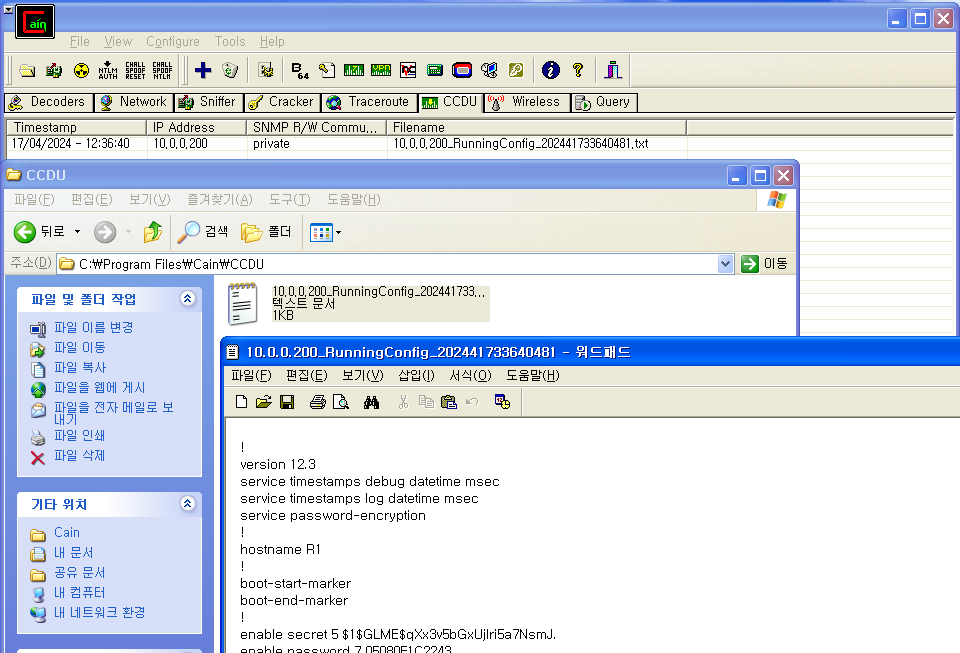
Task: Click the info About icon in Cain
Action: click(550, 70)
